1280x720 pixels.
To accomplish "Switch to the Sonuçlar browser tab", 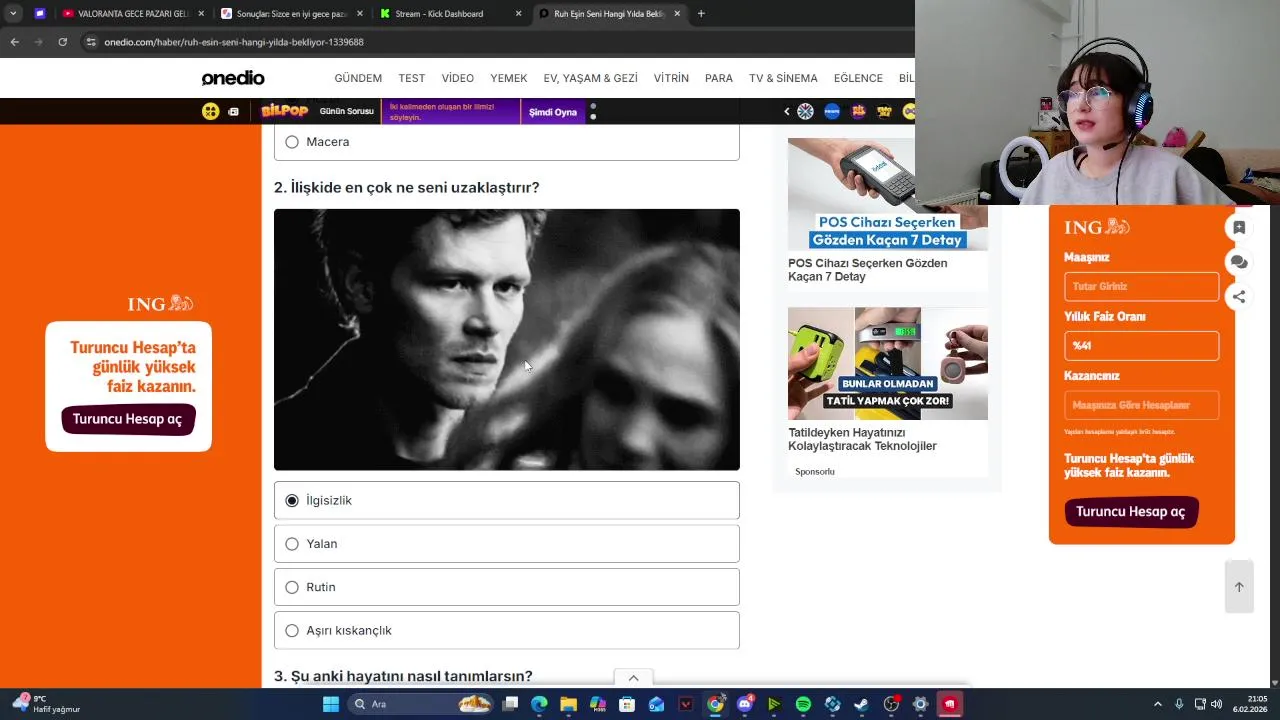I will 290,14.
